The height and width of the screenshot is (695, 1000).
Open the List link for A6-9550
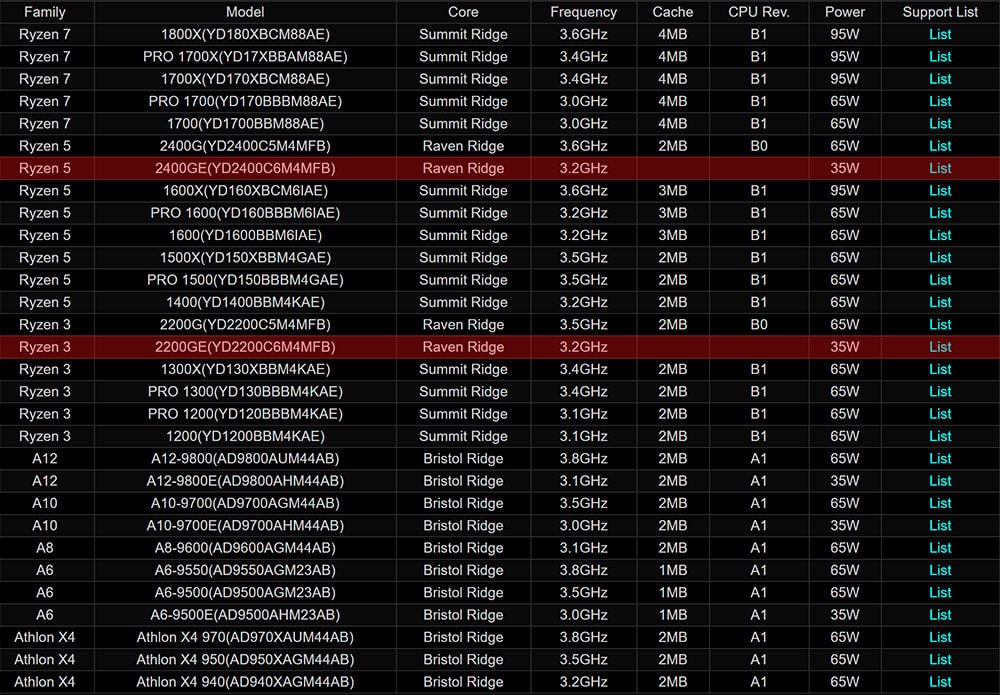(x=940, y=570)
